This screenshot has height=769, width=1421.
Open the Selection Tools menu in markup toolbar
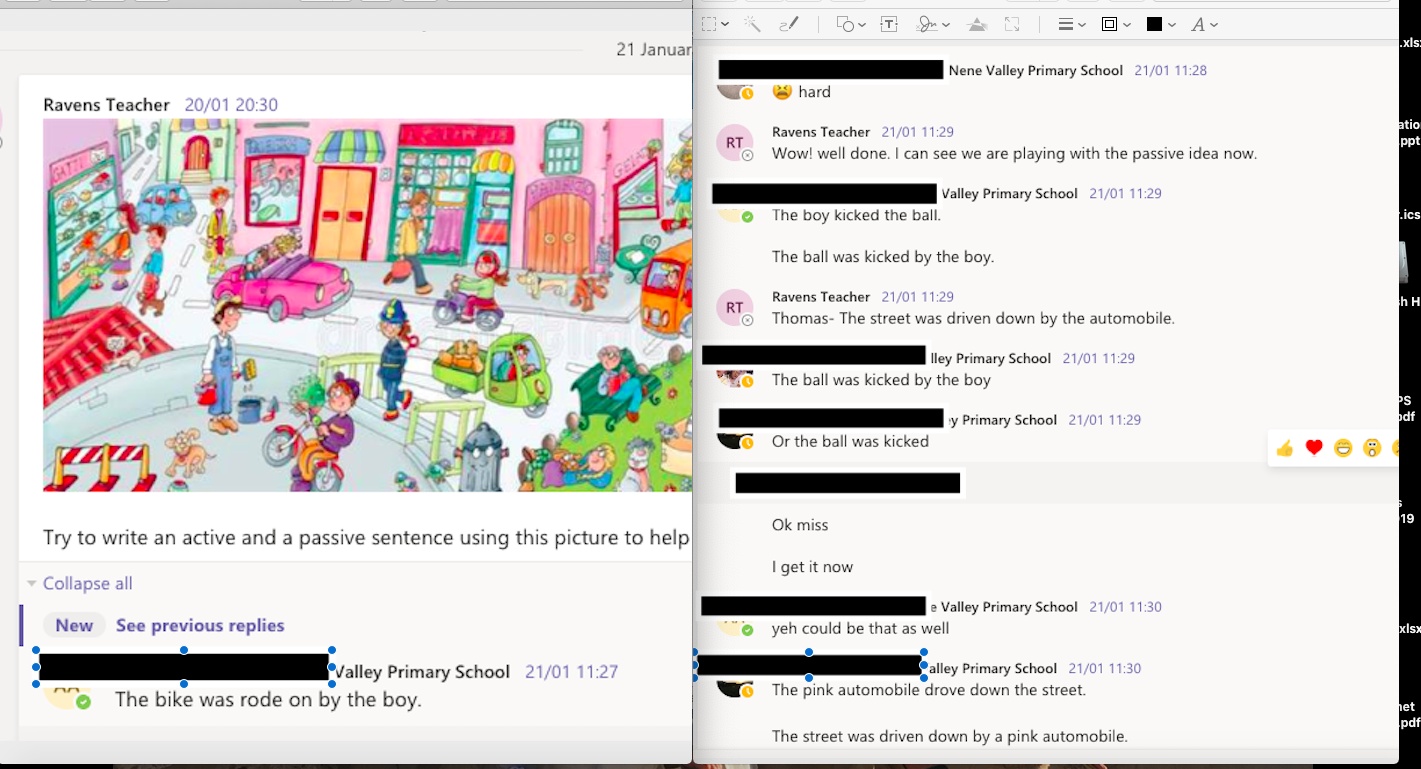click(714, 24)
